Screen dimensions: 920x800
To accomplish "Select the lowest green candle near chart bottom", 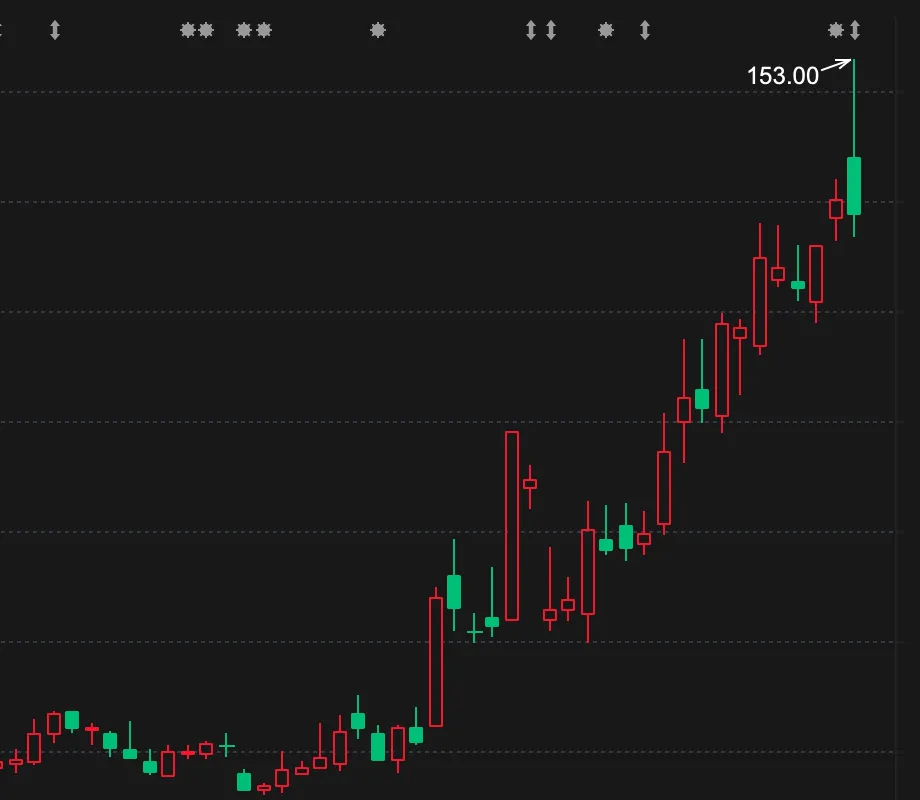I will point(244,781).
